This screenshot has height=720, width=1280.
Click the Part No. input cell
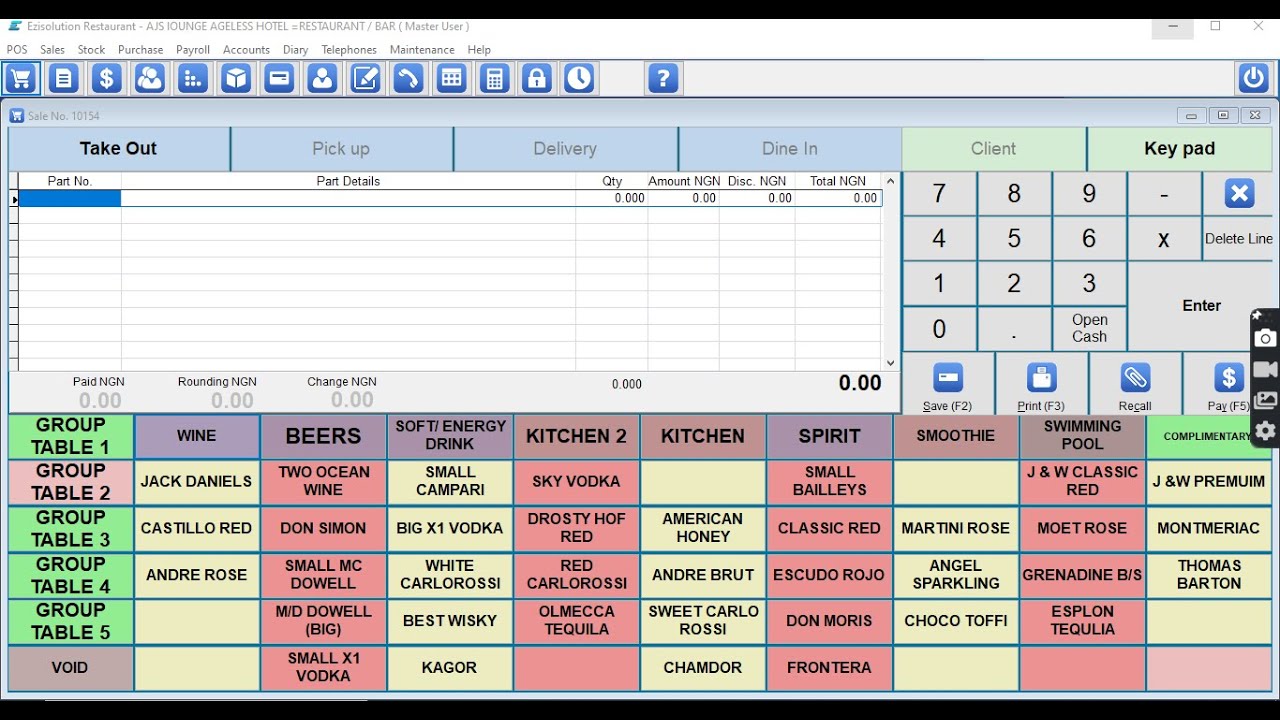click(70, 199)
